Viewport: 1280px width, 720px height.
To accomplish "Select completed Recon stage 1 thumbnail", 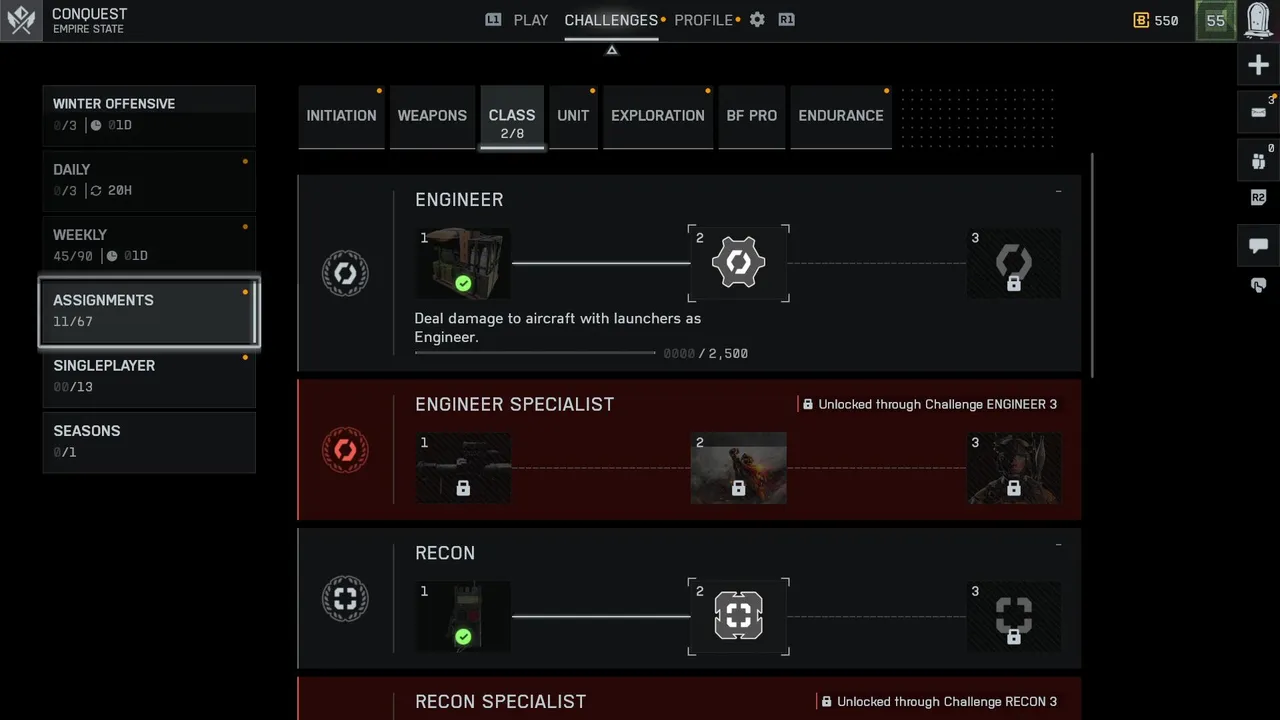I will click(x=463, y=616).
